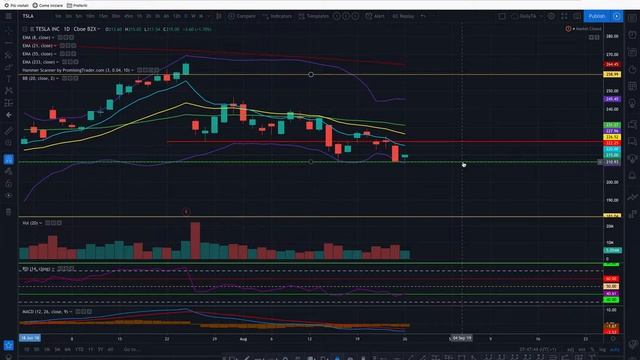Take a chart snapshot with camera icon
Image resolution: width=640 pixels, height=360 pixels.
pos(577,16)
